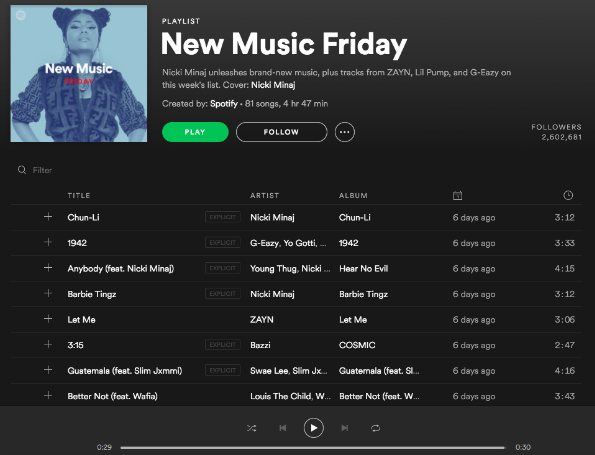Open the three-dots more options menu
Image resolution: width=595 pixels, height=455 pixels.
pyautogui.click(x=345, y=132)
